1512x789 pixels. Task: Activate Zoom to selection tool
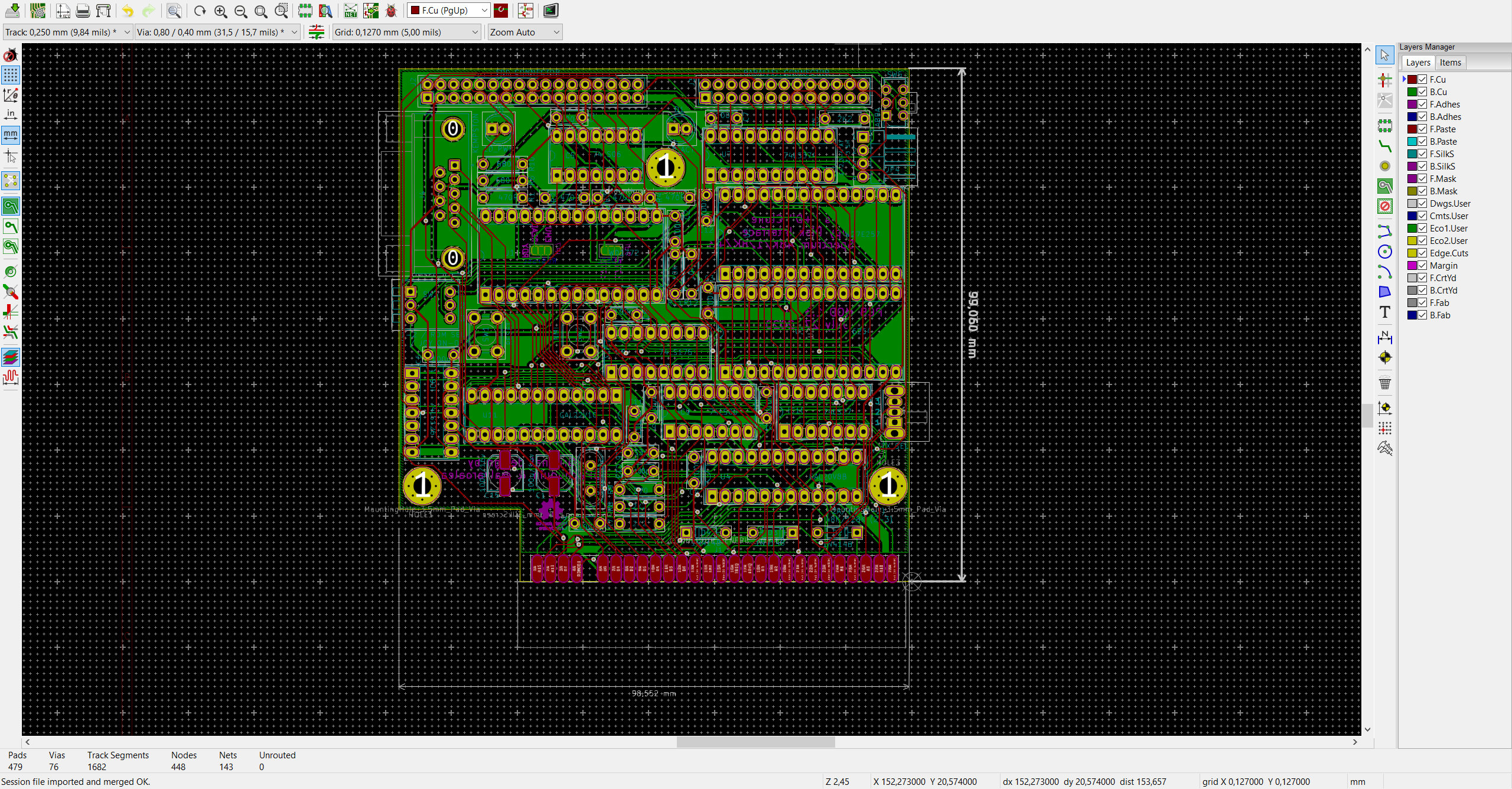281,11
